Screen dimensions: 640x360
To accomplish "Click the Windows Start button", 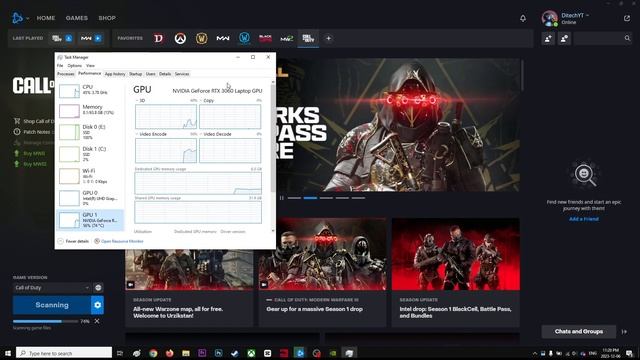I will (7, 353).
